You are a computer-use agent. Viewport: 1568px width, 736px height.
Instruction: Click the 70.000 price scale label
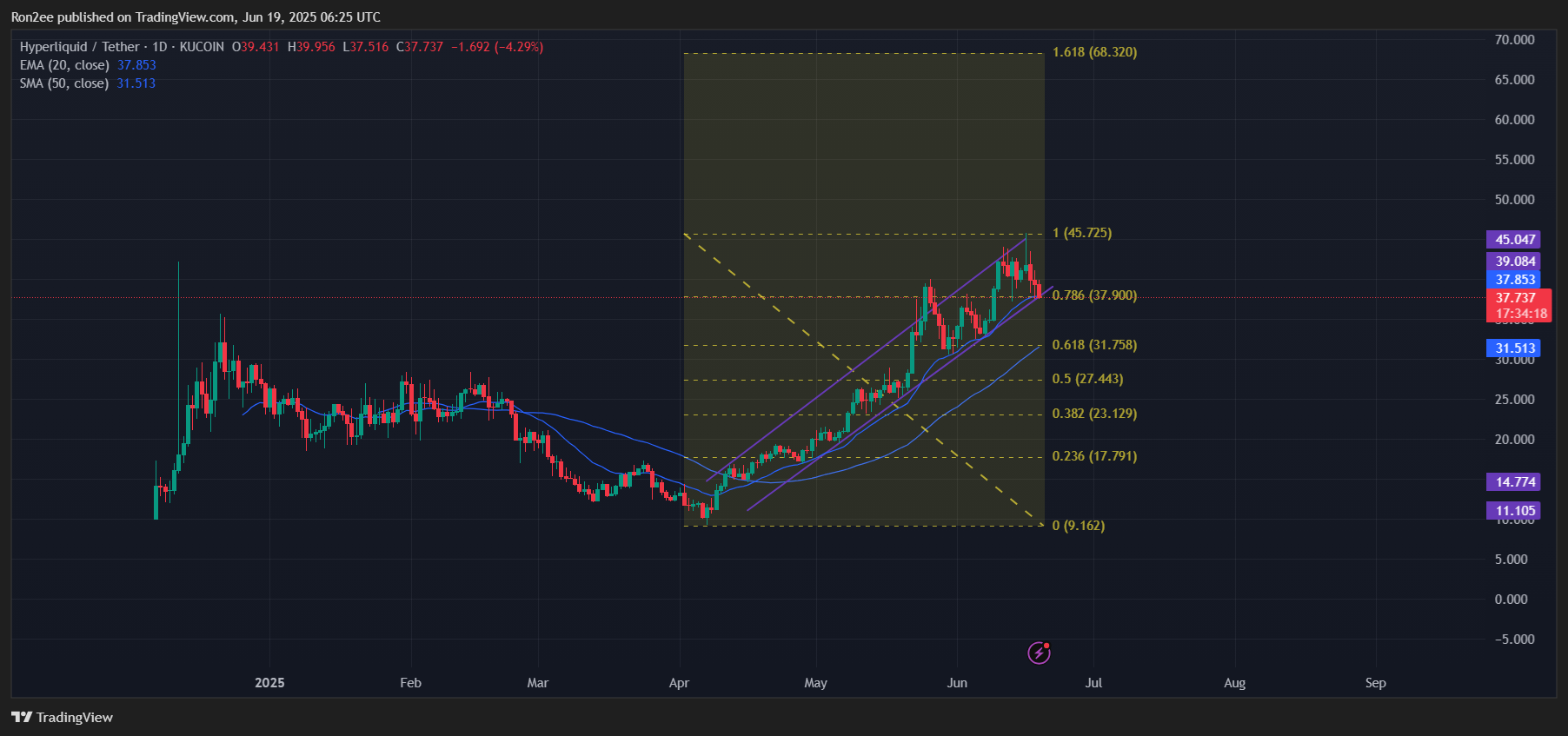1514,40
